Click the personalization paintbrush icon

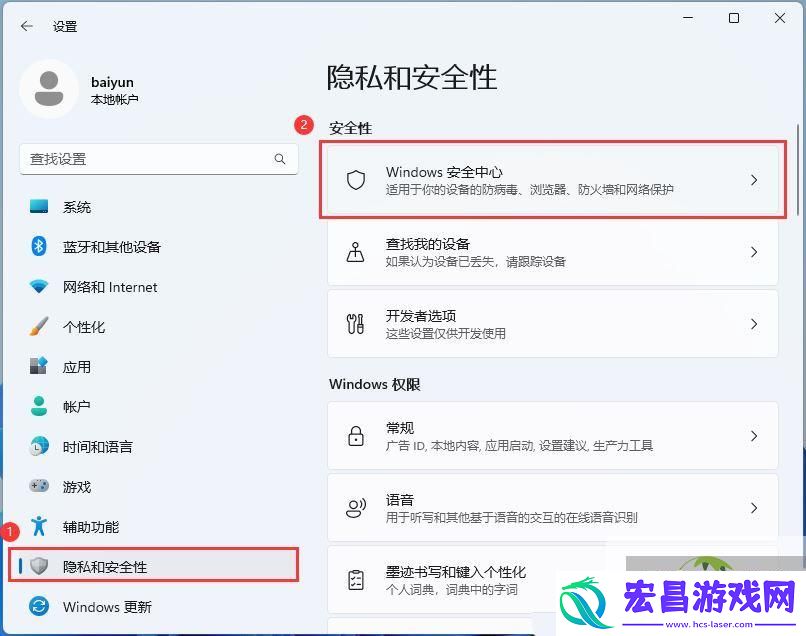(x=39, y=326)
